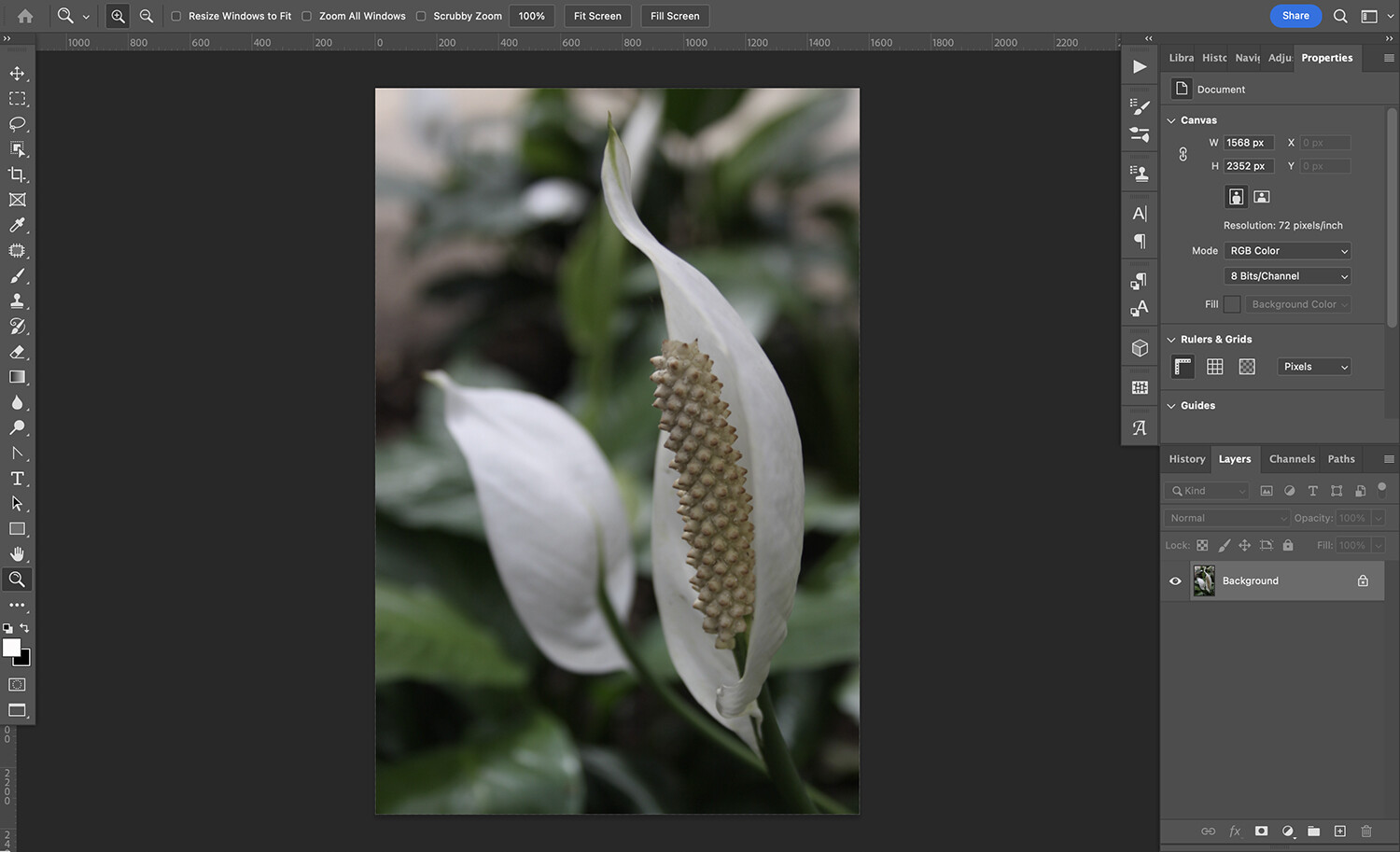Image resolution: width=1400 pixels, height=852 pixels.
Task: Open the Brush Settings panel icon
Action: pos(1140,107)
